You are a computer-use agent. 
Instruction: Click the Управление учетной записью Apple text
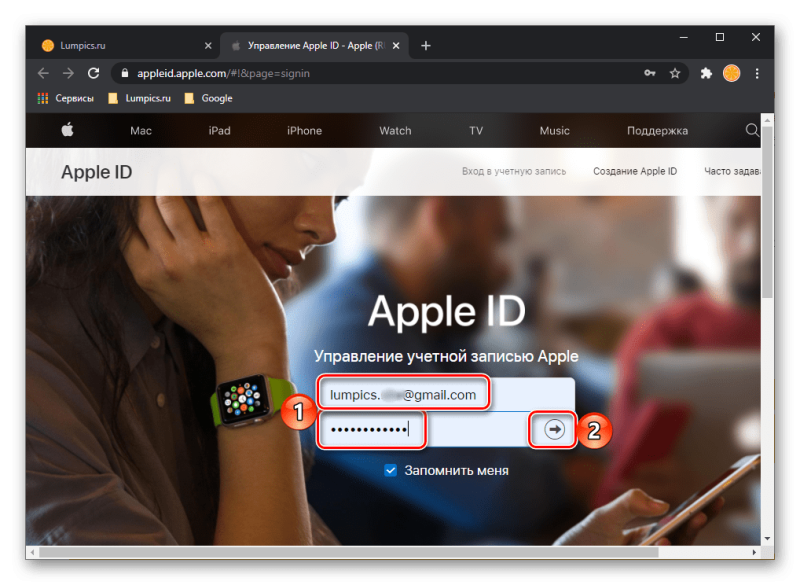(x=446, y=356)
